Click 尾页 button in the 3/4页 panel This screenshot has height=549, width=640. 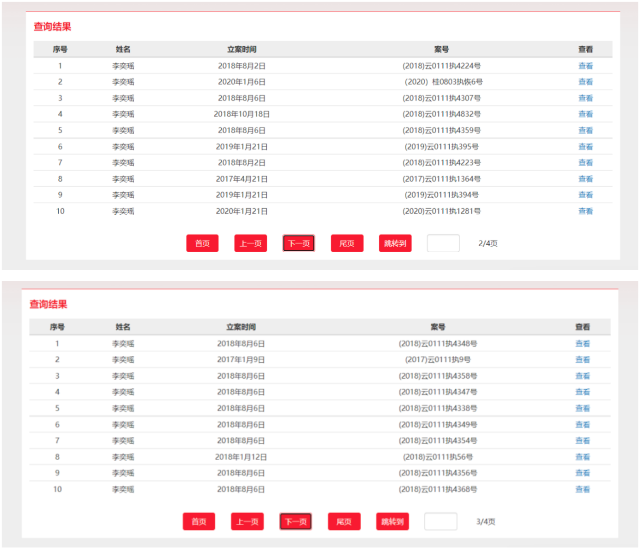click(x=344, y=521)
